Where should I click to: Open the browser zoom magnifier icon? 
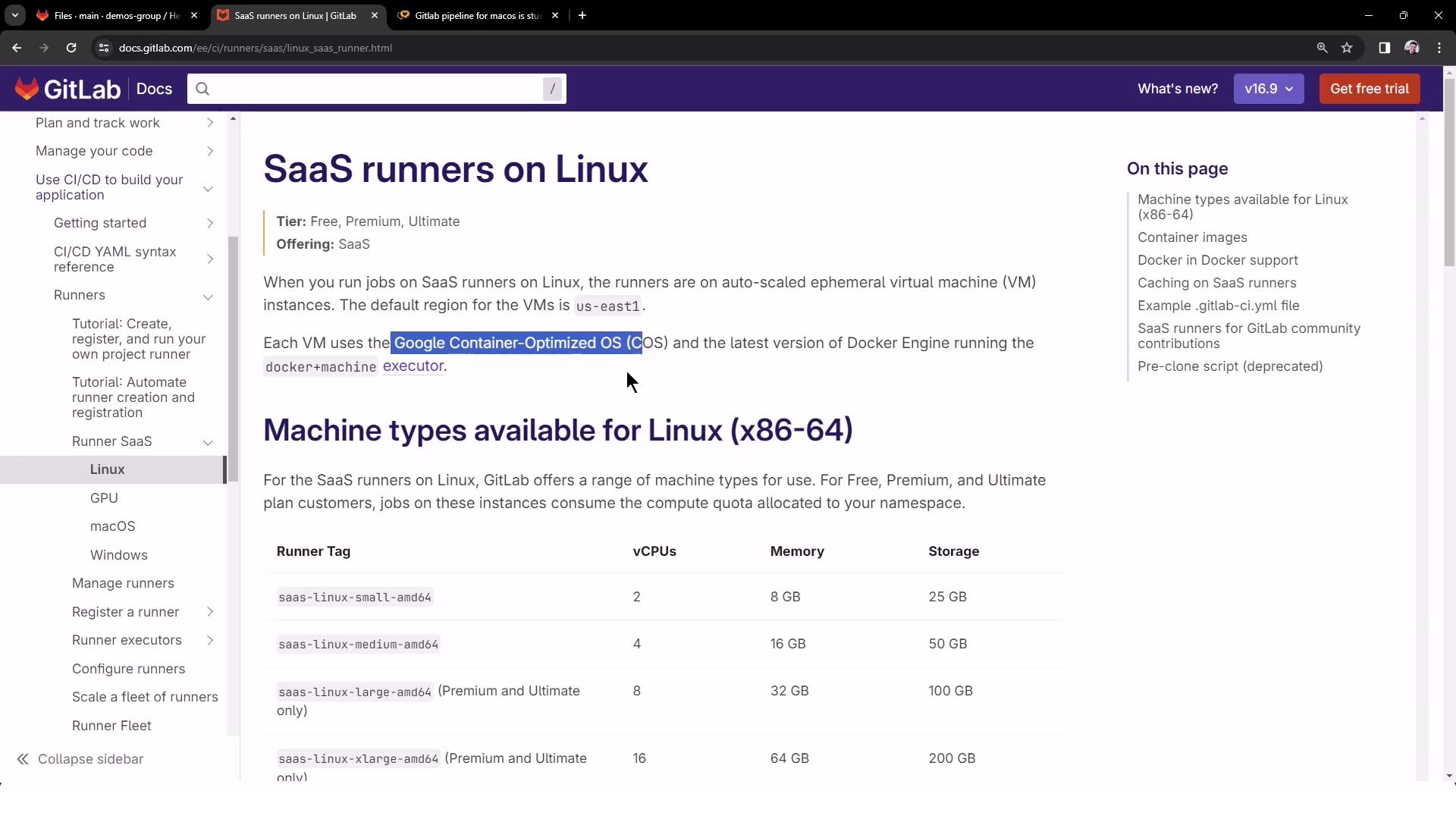[1322, 48]
